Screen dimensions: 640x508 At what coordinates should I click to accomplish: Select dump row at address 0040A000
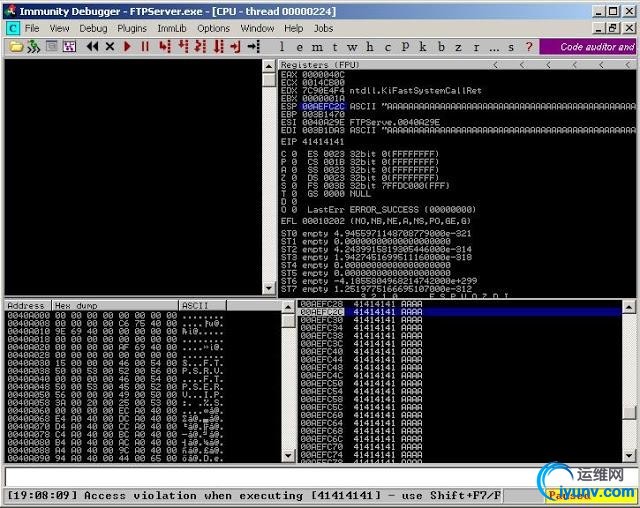pos(116,315)
